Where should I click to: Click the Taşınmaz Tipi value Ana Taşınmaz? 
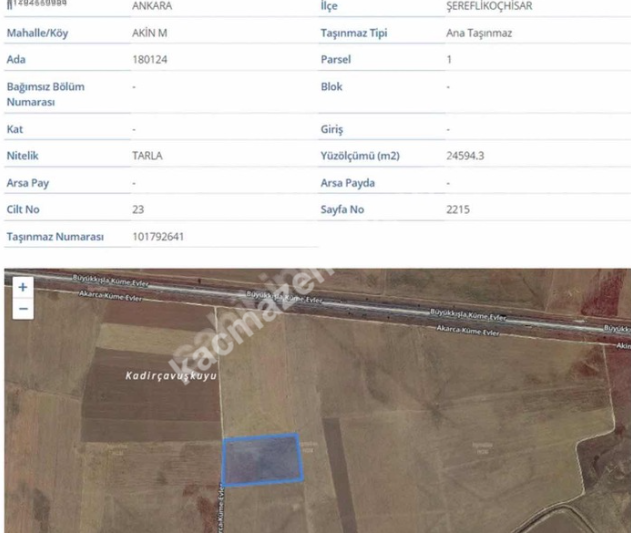click(479, 33)
